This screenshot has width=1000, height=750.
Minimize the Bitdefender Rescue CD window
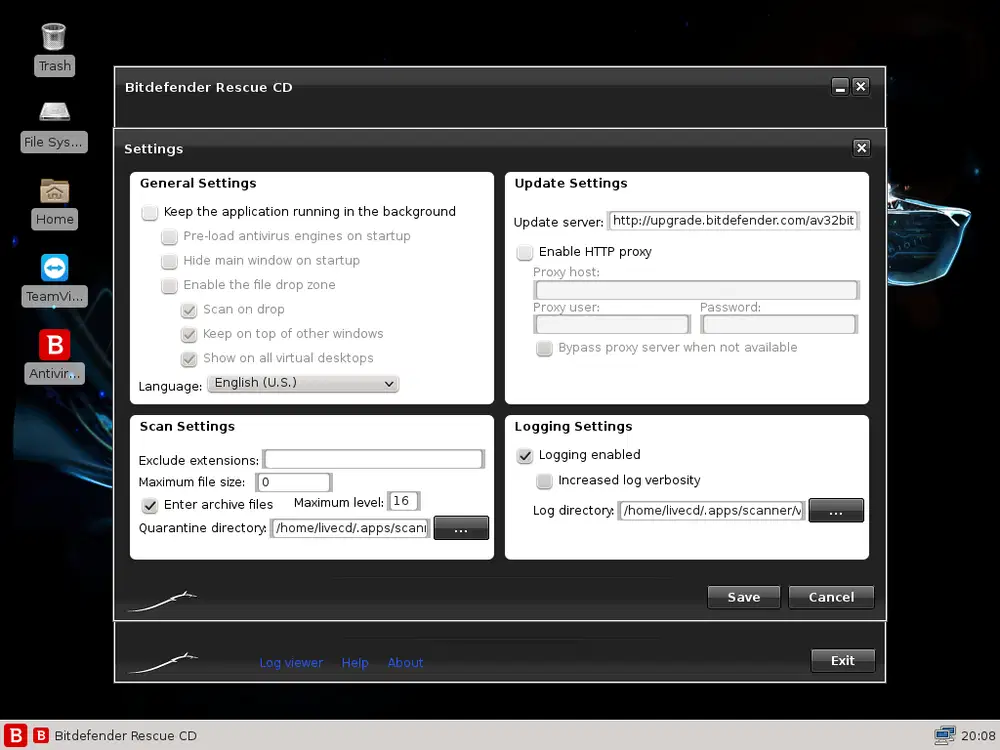[x=840, y=87]
